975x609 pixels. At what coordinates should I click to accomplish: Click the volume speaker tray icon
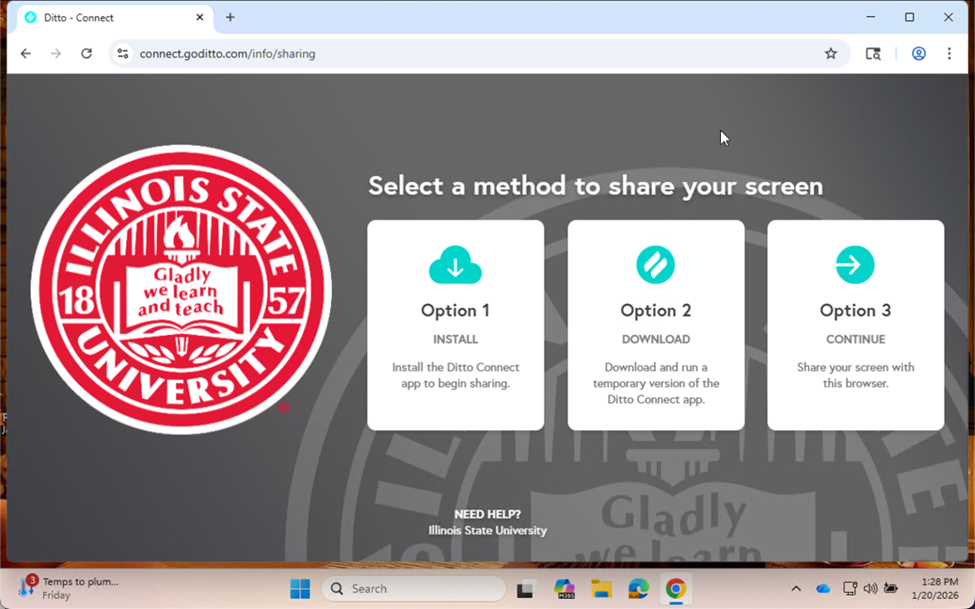click(870, 588)
